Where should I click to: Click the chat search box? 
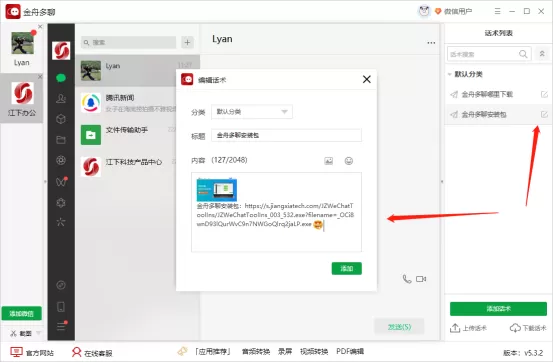tap(128, 42)
